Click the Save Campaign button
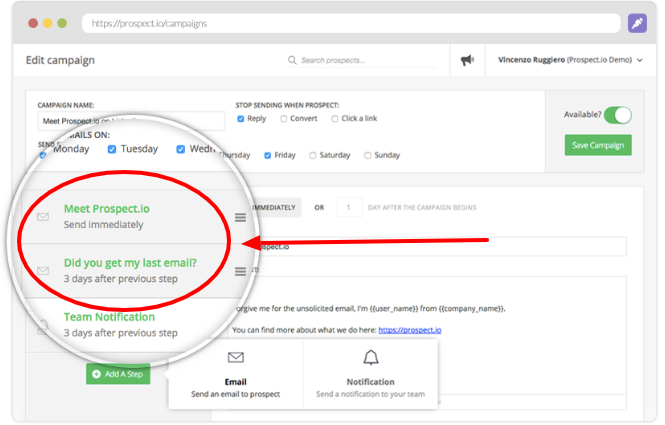665x425 pixels. coord(598,145)
